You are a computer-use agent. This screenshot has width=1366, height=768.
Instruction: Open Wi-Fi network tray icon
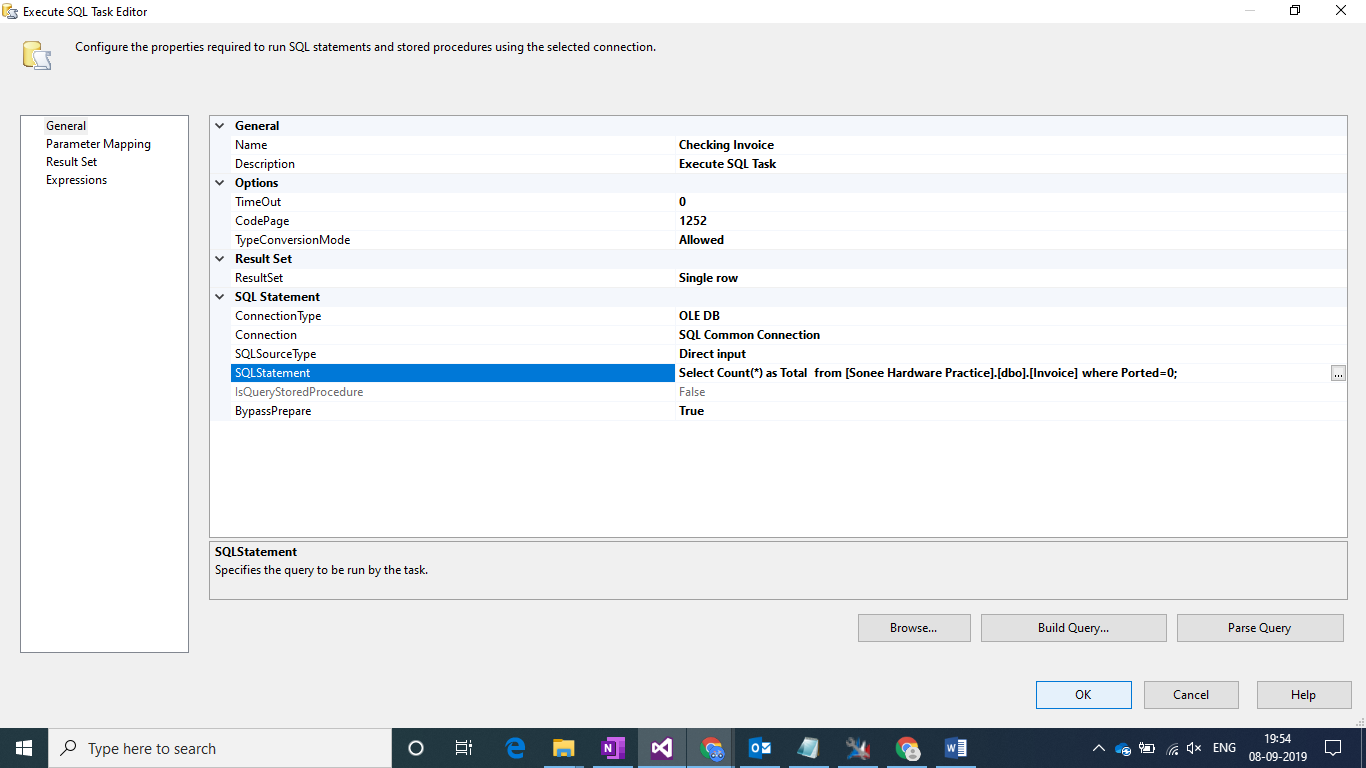(1171, 748)
